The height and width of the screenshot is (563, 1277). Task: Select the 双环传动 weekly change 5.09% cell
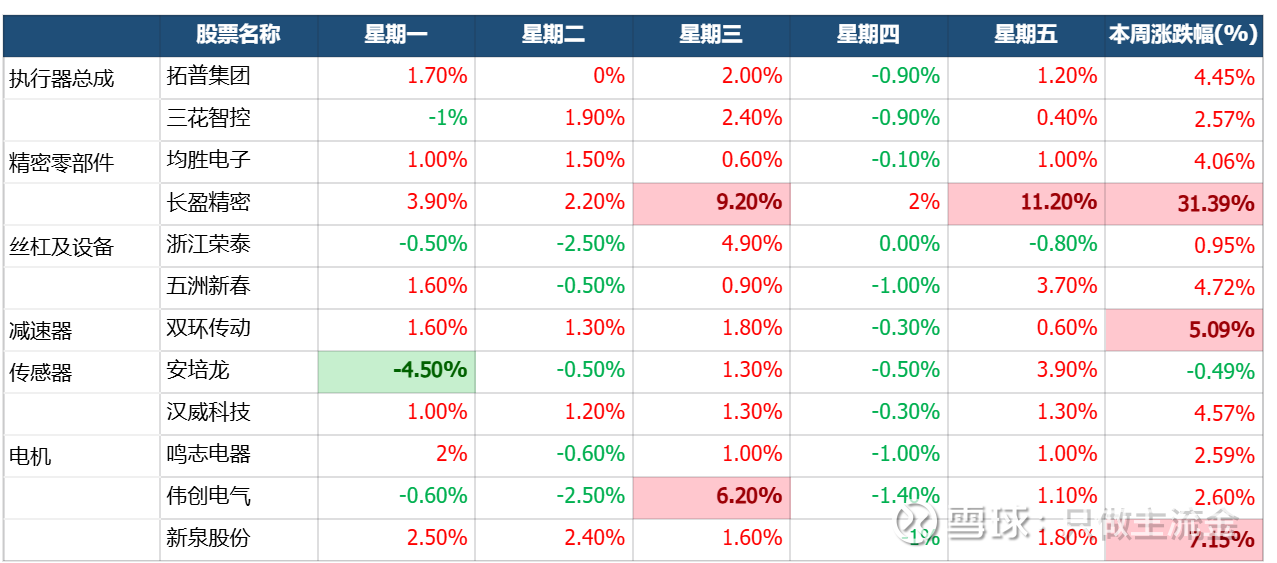1184,329
